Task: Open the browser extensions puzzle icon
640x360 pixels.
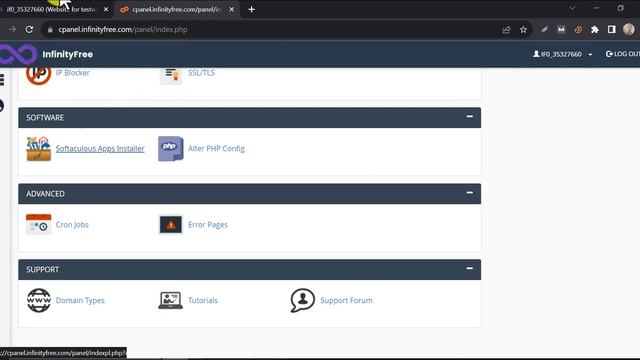Action: 595,29
